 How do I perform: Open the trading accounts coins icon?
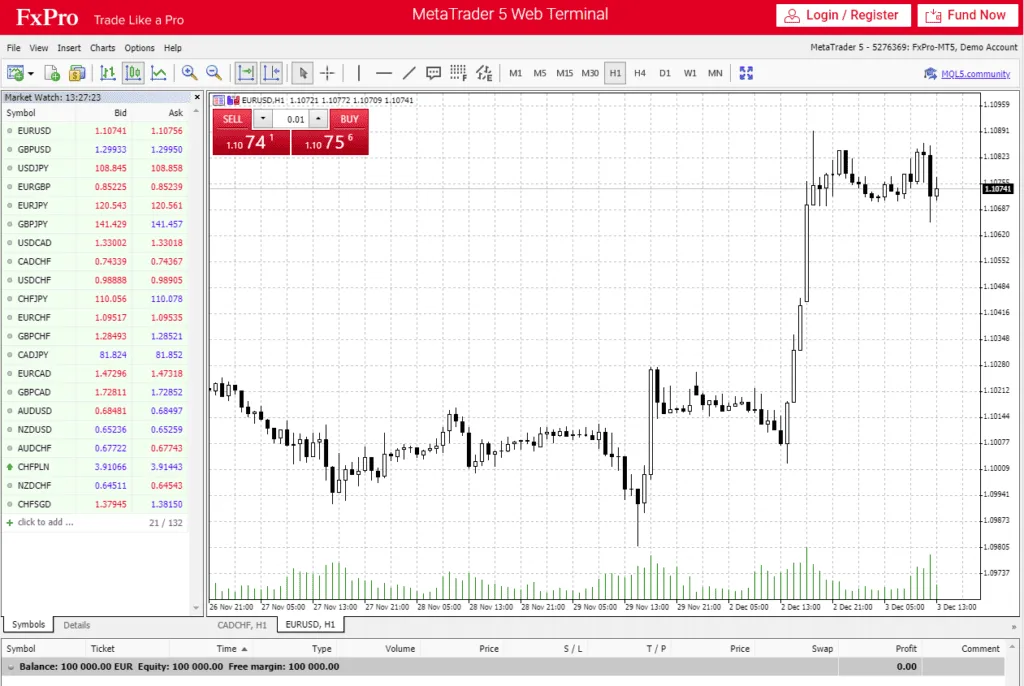77,73
